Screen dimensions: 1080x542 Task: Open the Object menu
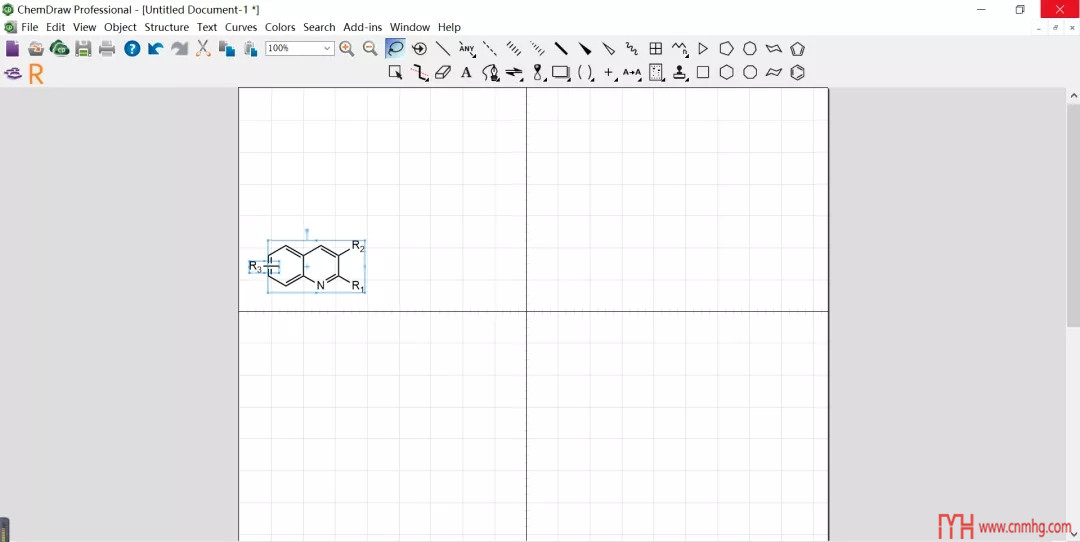click(121, 27)
